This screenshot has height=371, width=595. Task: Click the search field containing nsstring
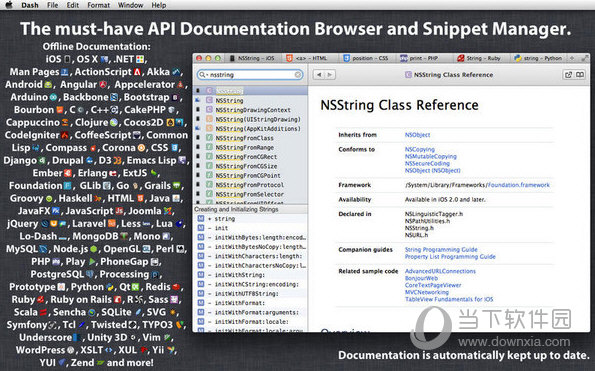(250, 75)
